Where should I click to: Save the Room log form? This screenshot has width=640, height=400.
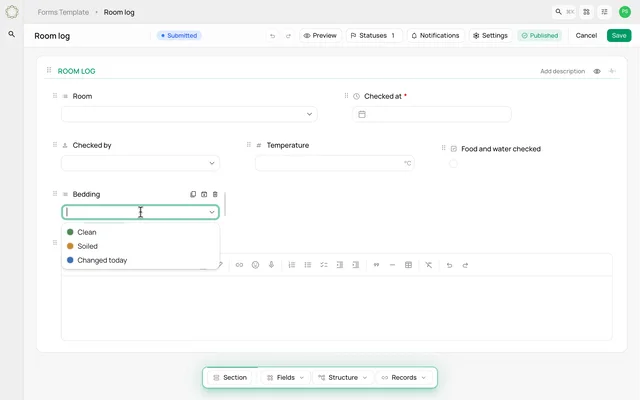click(619, 36)
